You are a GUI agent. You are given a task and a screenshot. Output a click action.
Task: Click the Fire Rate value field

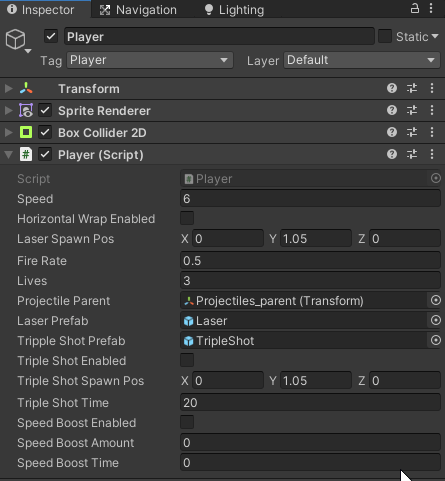click(x=310, y=261)
